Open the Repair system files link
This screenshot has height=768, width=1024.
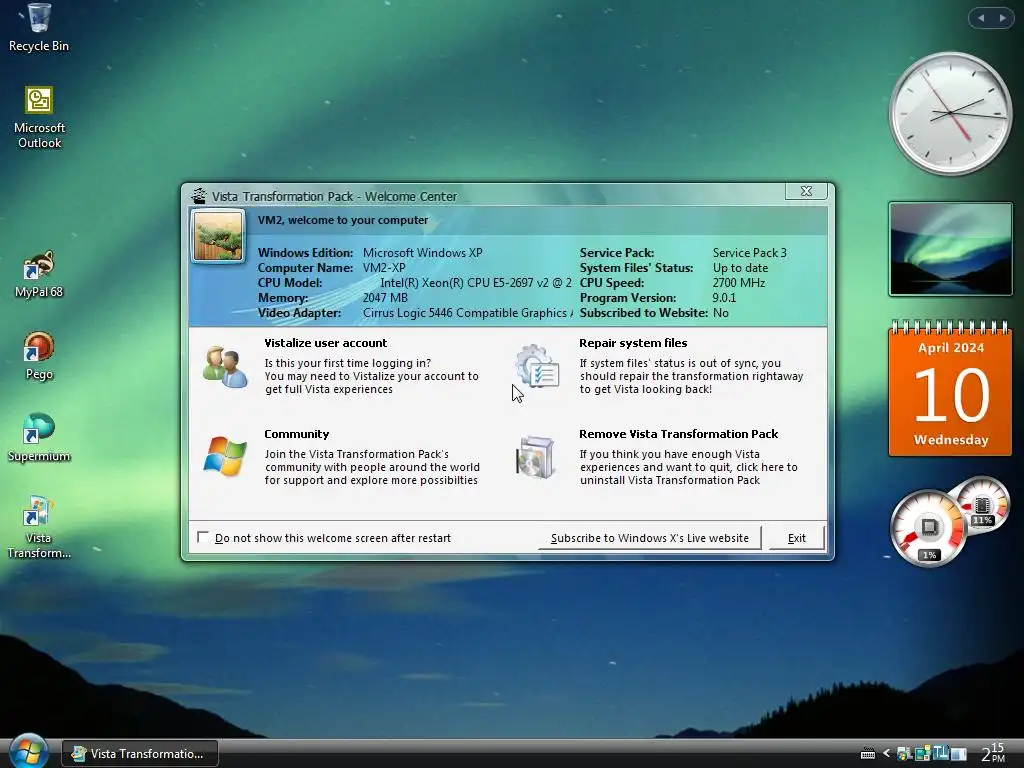tap(633, 343)
